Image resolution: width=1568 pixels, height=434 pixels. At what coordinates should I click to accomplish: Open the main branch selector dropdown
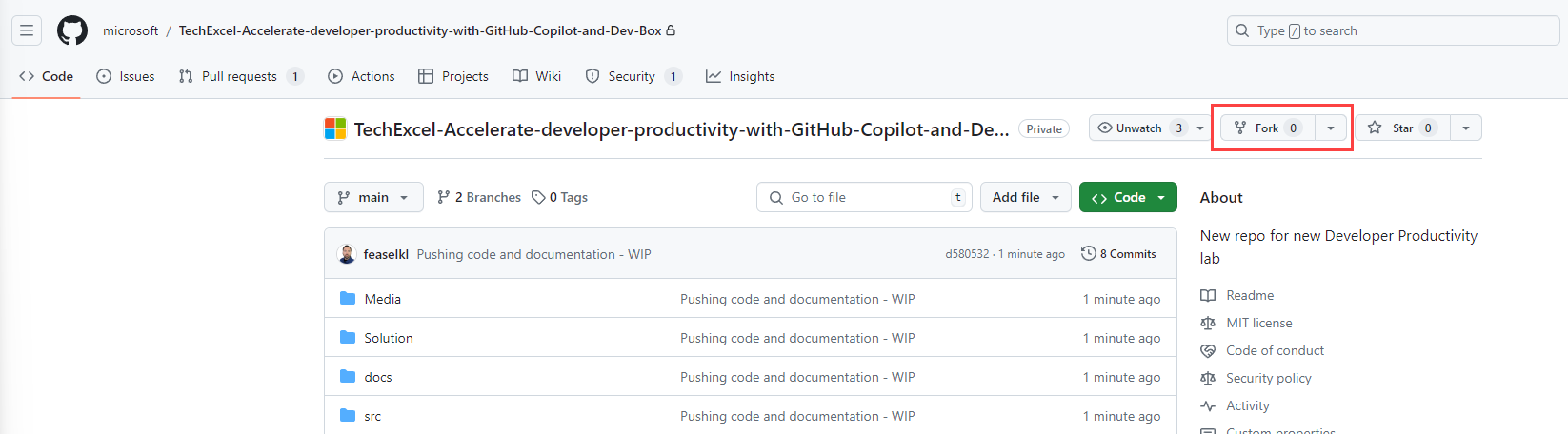pos(373,197)
